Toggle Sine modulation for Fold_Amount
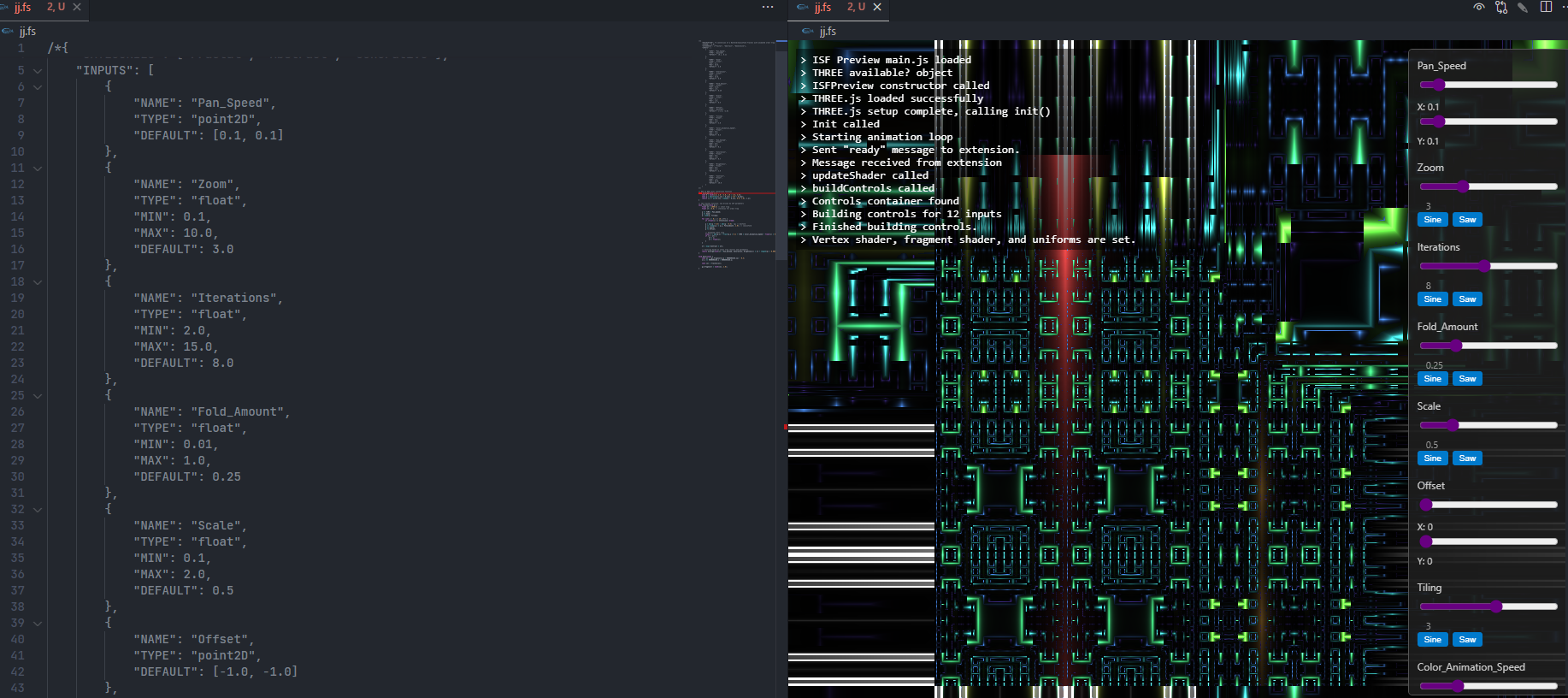 1433,379
